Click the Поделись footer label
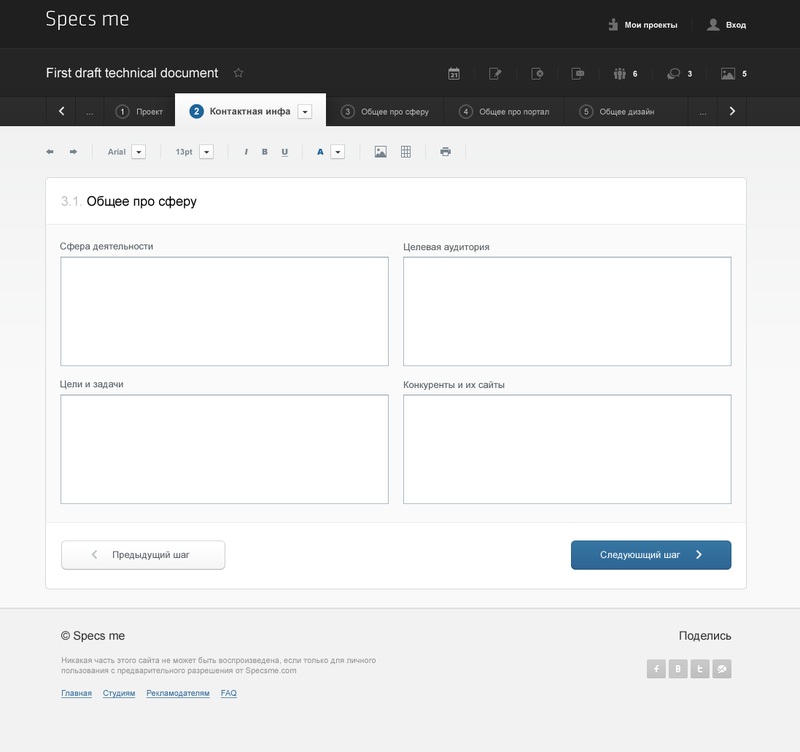800x752 pixels. pyautogui.click(x=705, y=636)
